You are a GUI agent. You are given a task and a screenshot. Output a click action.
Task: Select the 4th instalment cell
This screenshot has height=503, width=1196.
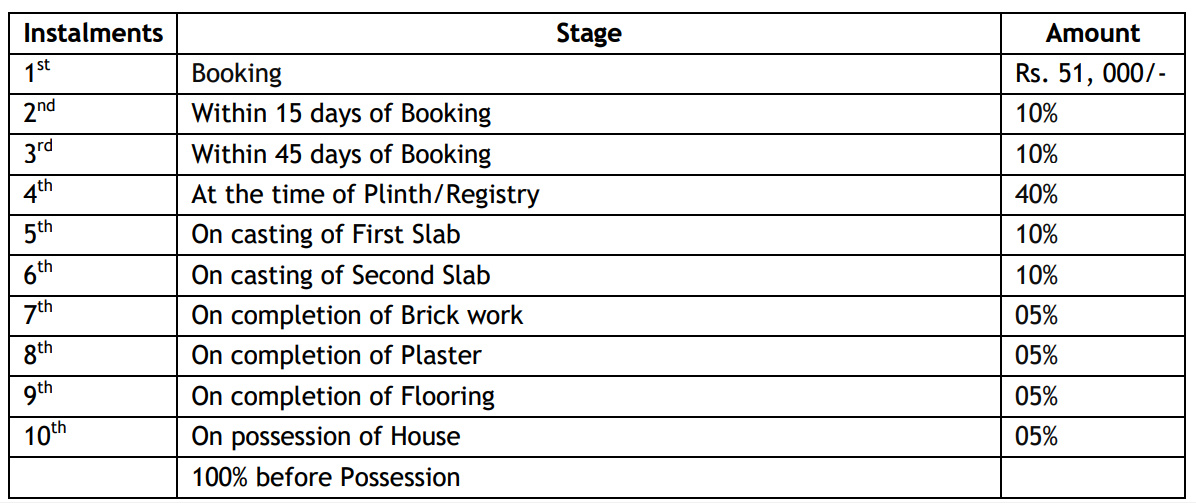[x=40, y=192]
